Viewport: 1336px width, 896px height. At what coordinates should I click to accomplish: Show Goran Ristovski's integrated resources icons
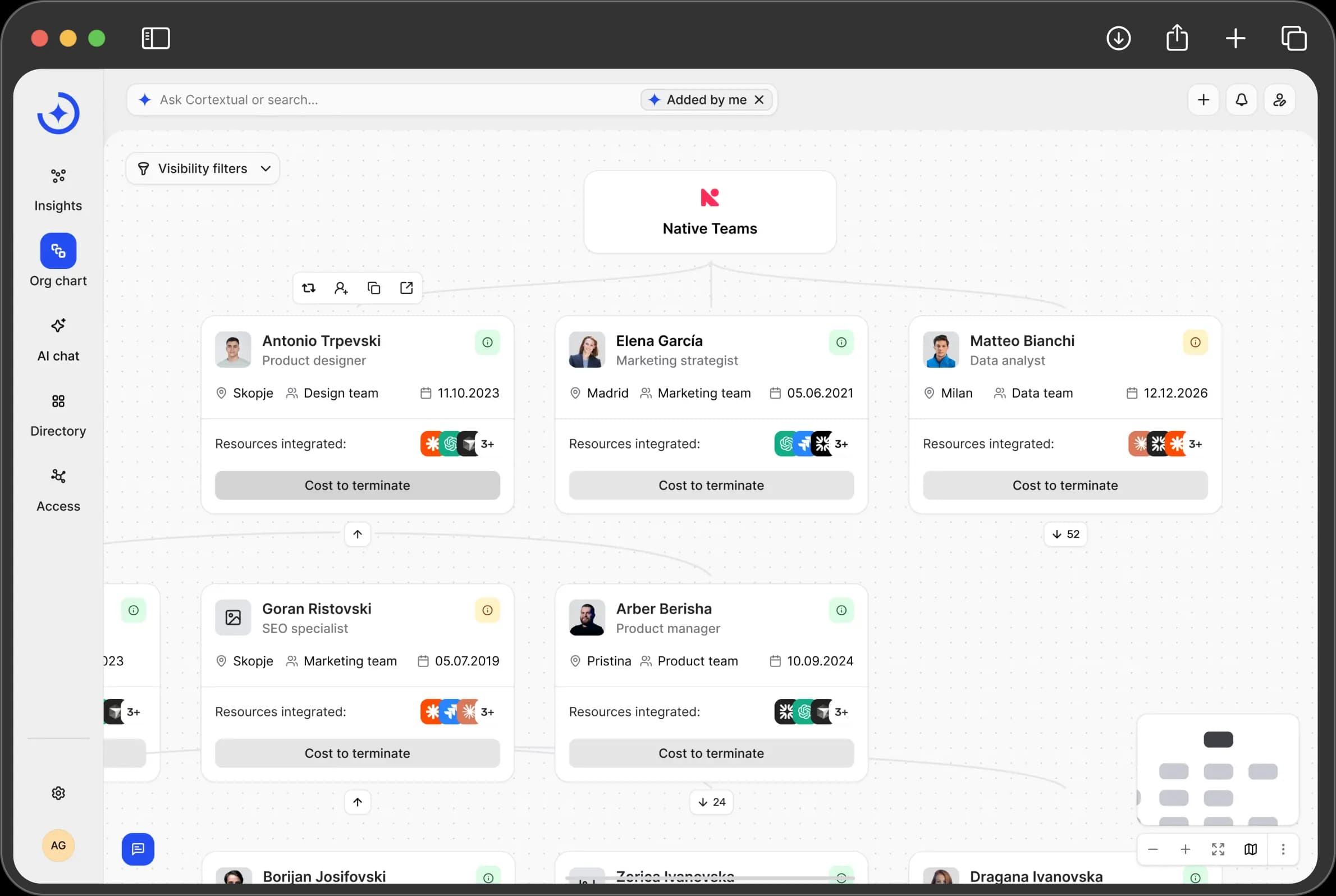click(457, 712)
